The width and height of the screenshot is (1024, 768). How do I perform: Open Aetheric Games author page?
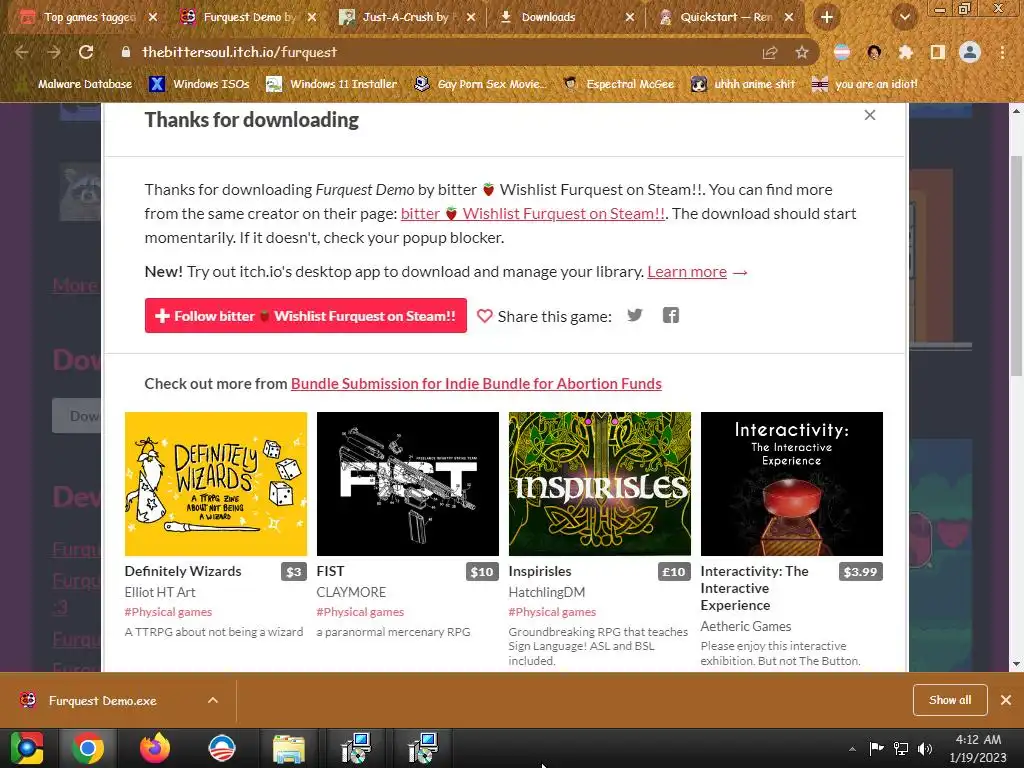(746, 626)
